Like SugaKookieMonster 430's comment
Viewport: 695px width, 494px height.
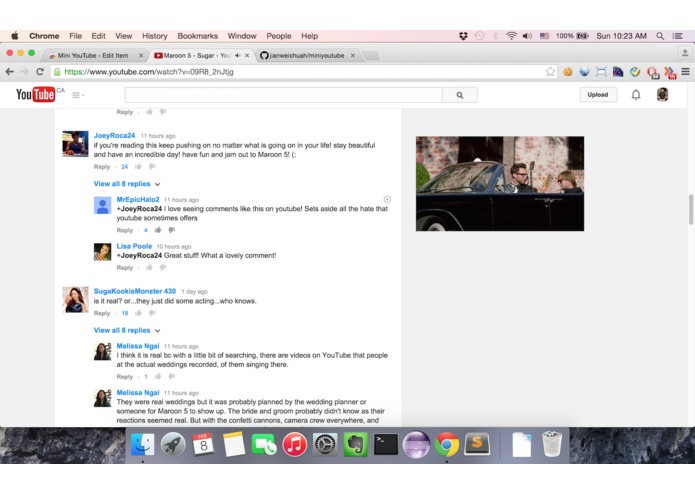[x=138, y=313]
